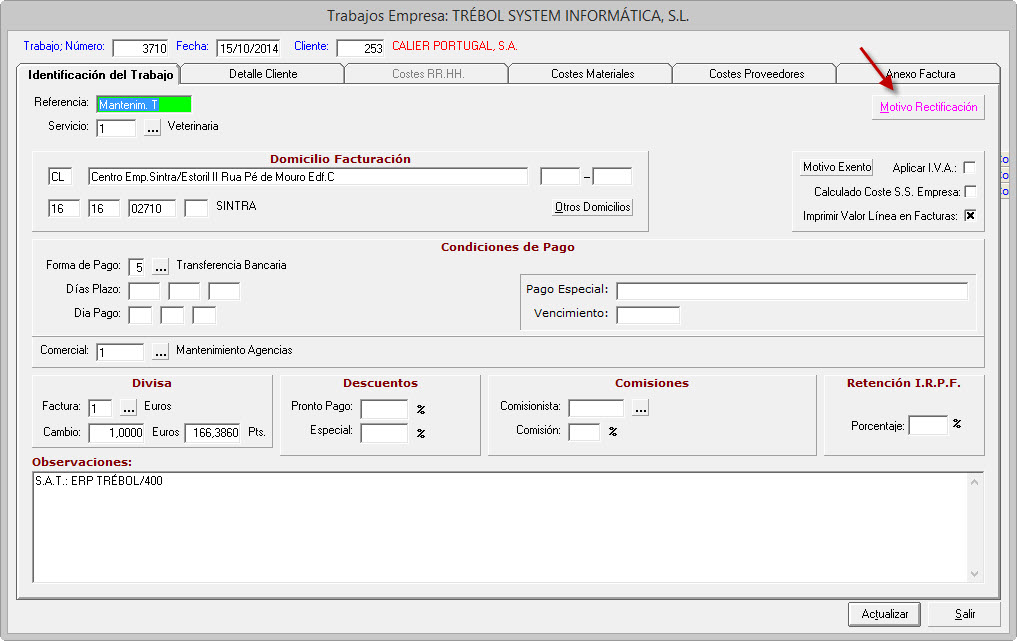Click Observaciones scrollbar up arrow

coord(974,482)
